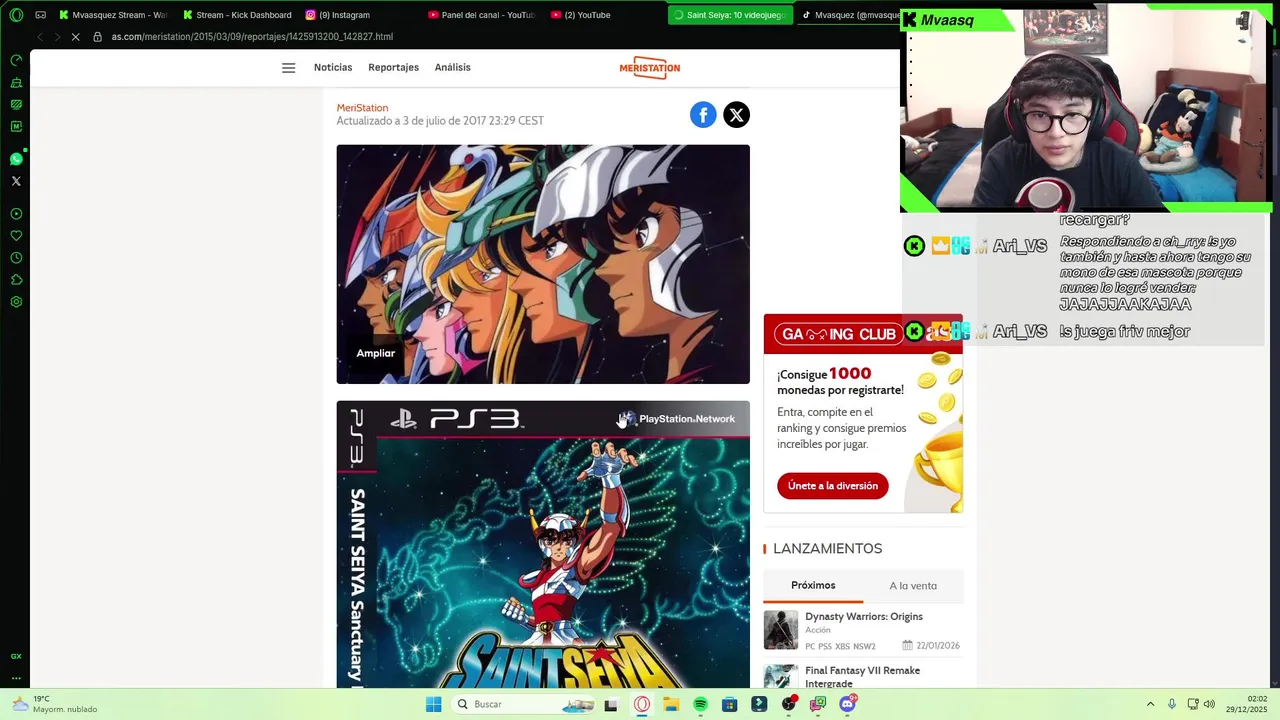
Task: Click the network tray icon
Action: [x=1193, y=704]
